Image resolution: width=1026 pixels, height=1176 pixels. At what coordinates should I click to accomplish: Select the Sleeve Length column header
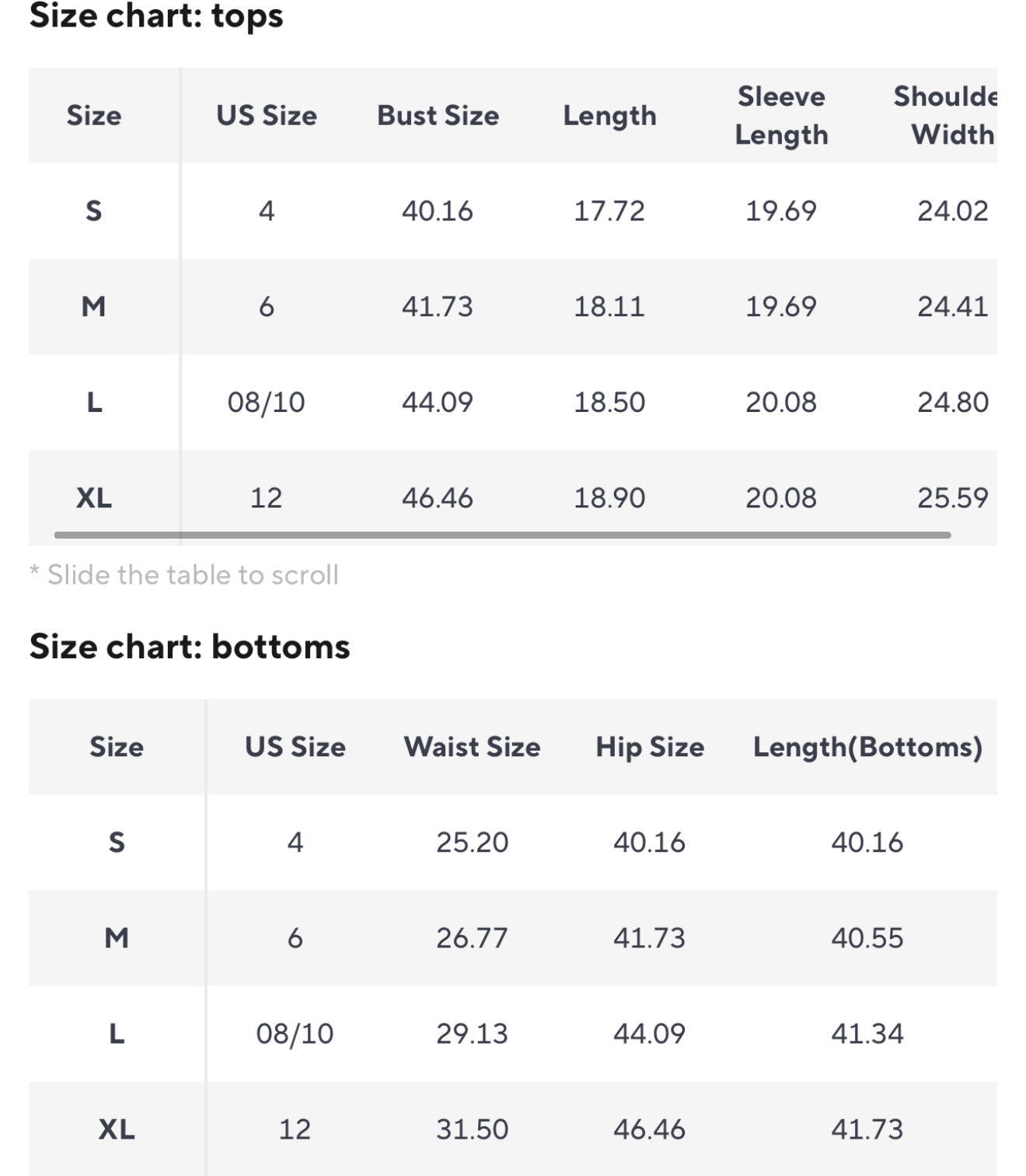781,116
